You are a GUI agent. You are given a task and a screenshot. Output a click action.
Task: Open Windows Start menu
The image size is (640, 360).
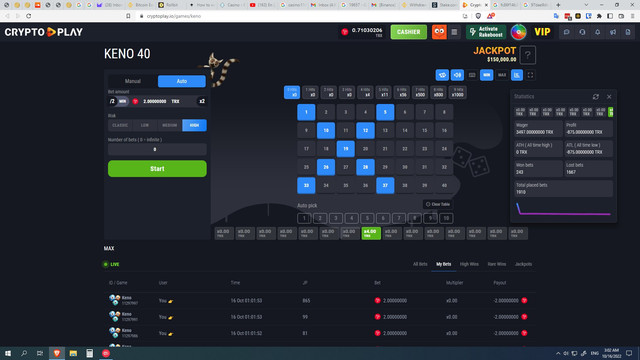[x=8, y=353]
